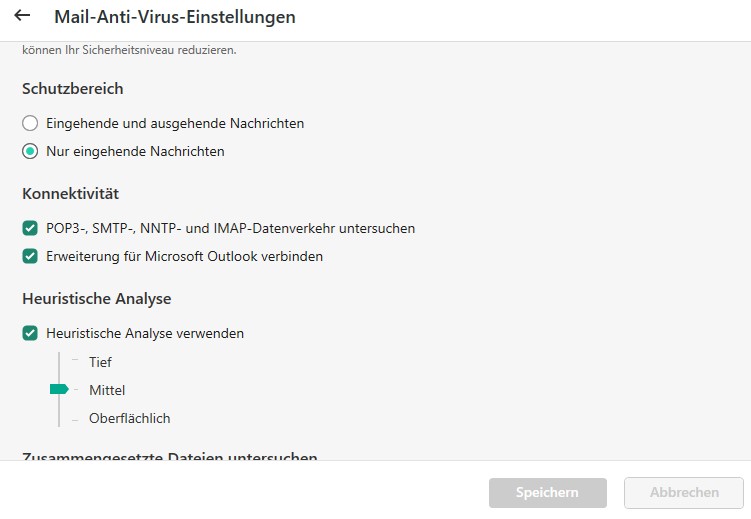Go back using the arrow icon
This screenshot has height=519, width=751.
(22, 16)
